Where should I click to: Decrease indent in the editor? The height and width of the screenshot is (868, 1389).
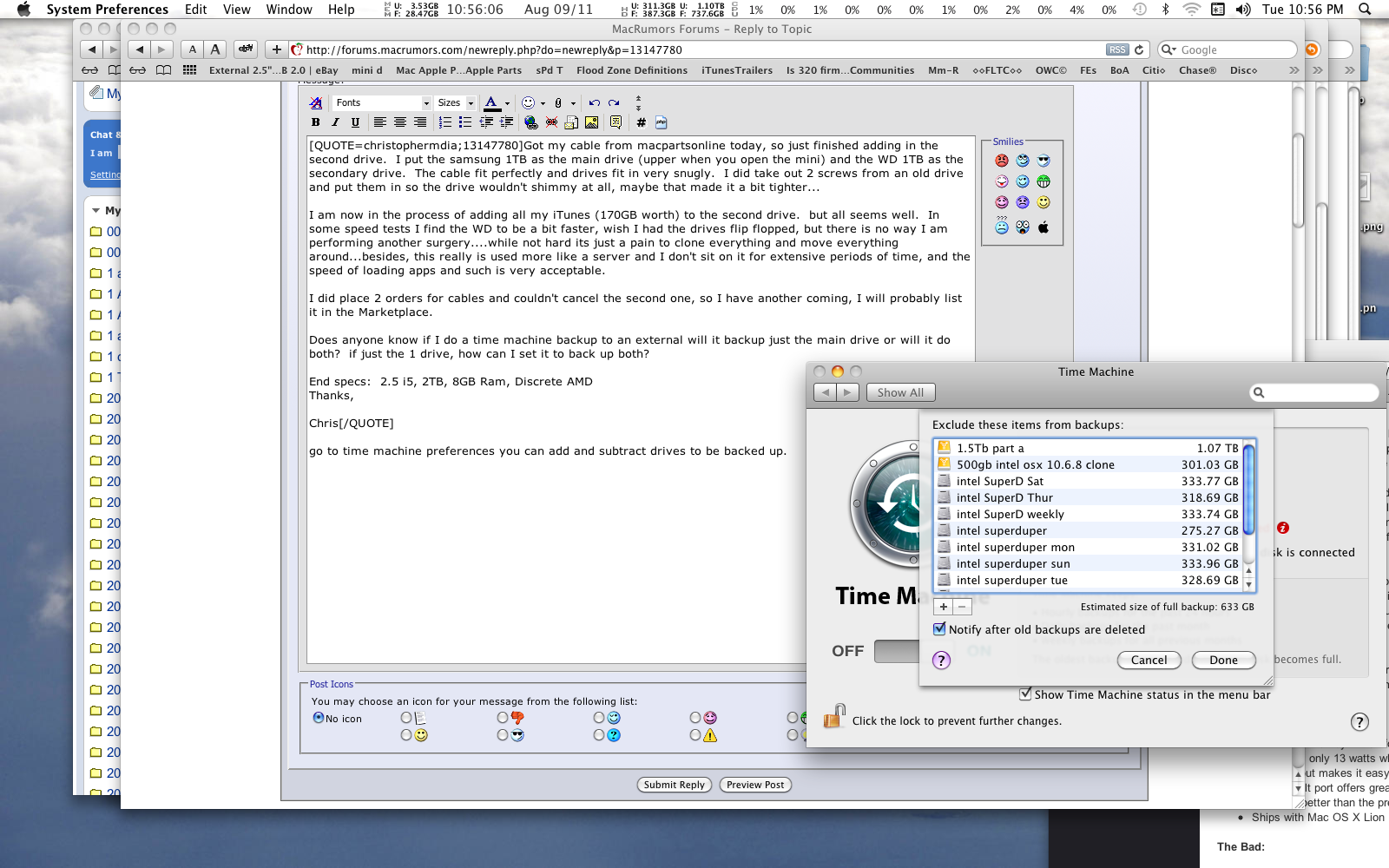click(x=486, y=122)
